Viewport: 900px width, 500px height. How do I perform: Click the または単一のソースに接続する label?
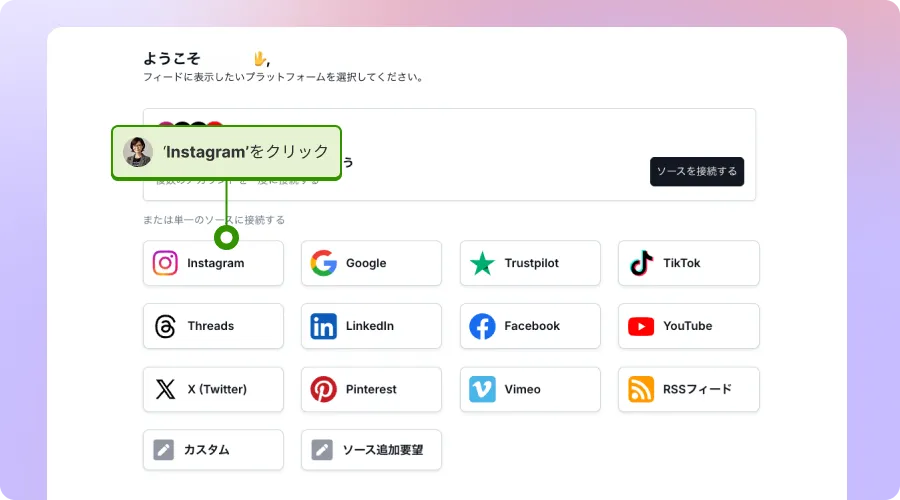coord(214,220)
